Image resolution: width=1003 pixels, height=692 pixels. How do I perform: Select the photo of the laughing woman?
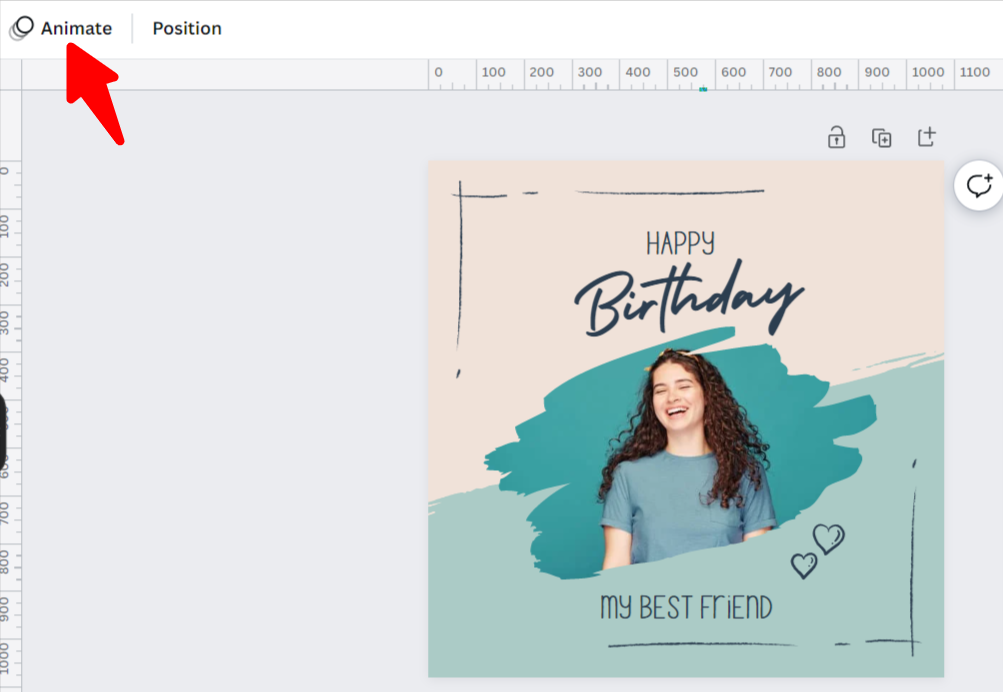pos(688,457)
